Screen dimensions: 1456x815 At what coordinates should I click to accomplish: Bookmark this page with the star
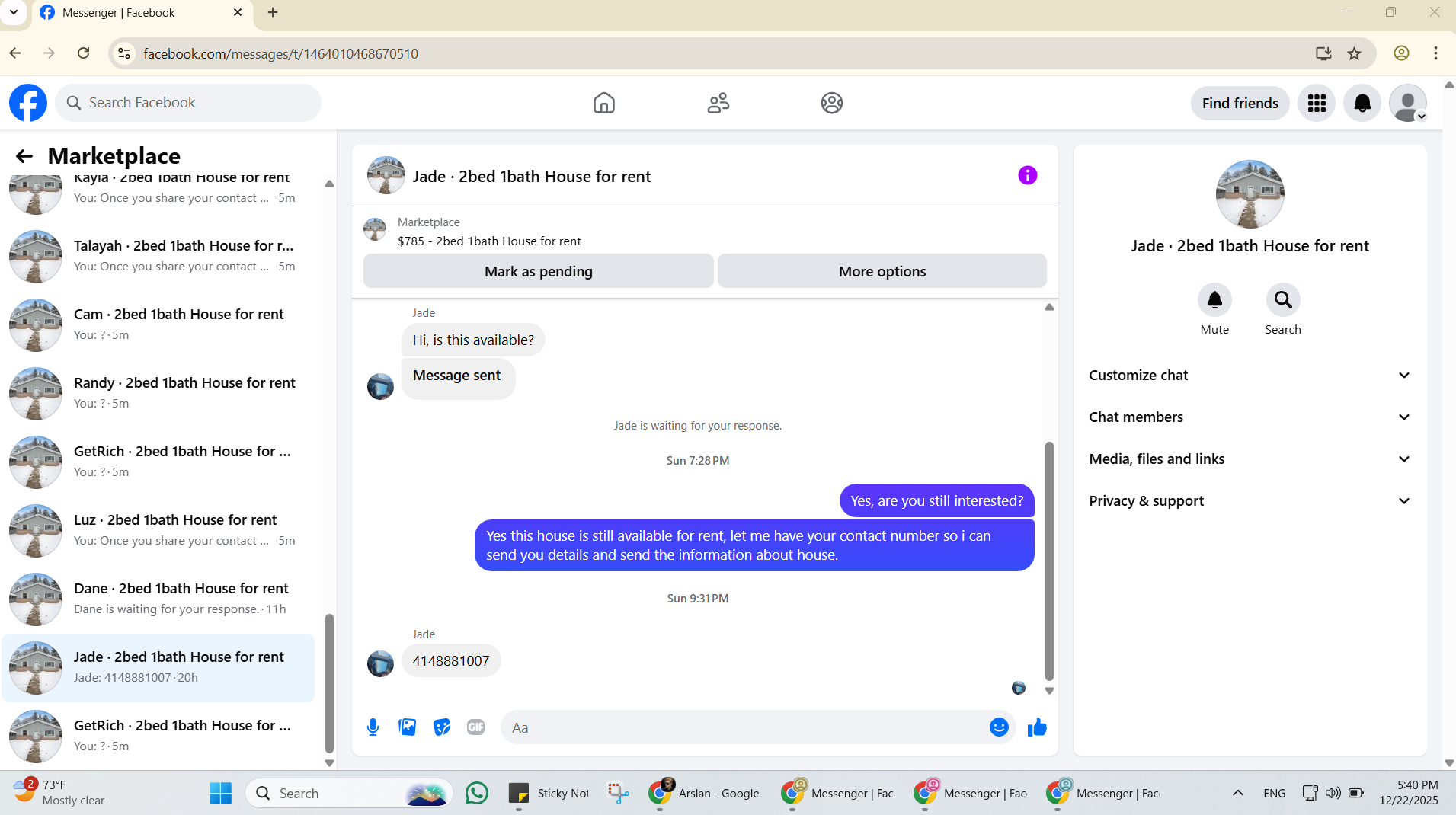coord(1354,53)
